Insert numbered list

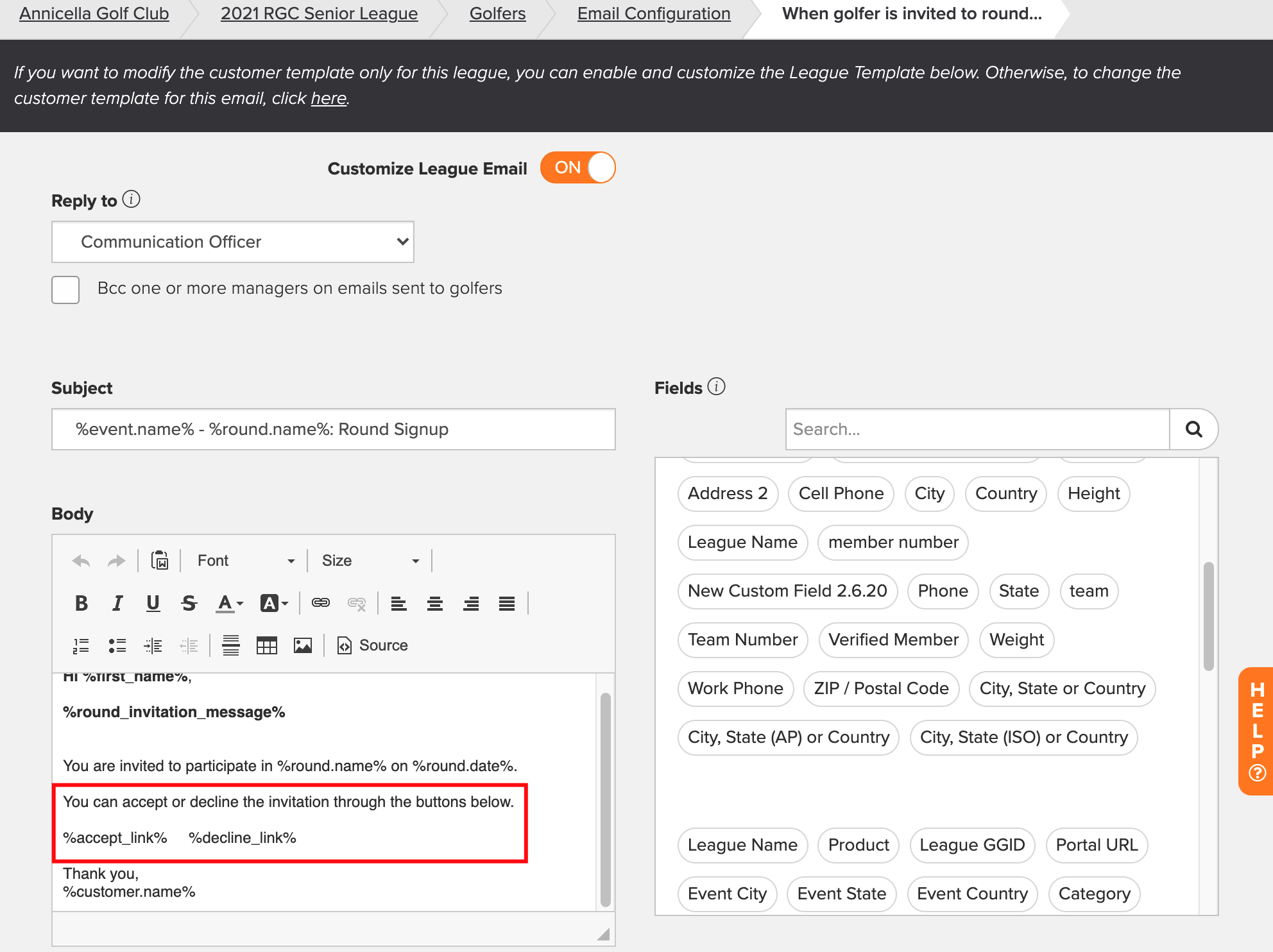(81, 645)
